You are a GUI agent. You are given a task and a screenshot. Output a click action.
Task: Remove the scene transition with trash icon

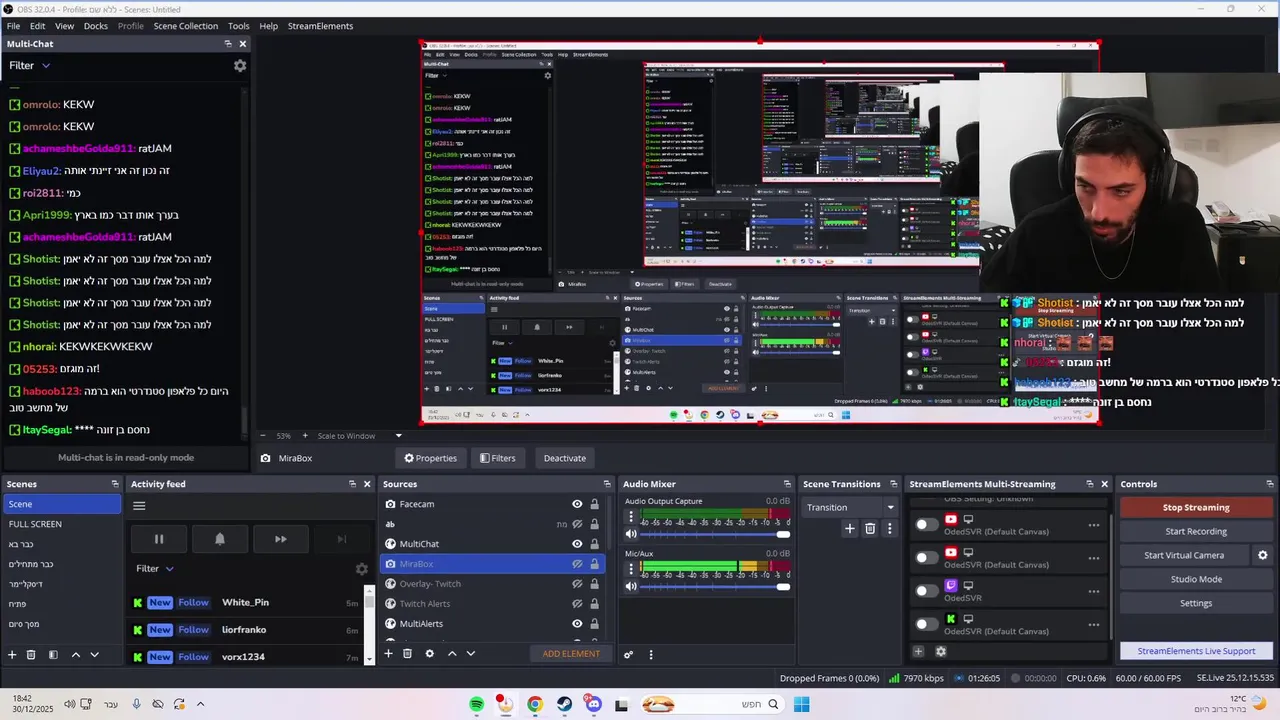click(x=870, y=529)
